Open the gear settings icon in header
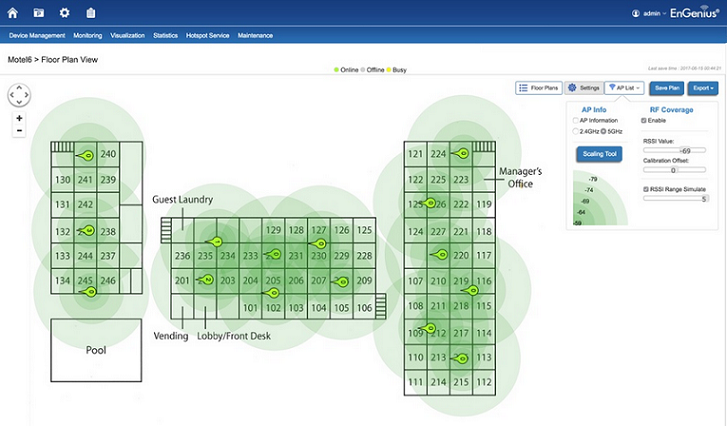The image size is (727, 426). point(65,13)
